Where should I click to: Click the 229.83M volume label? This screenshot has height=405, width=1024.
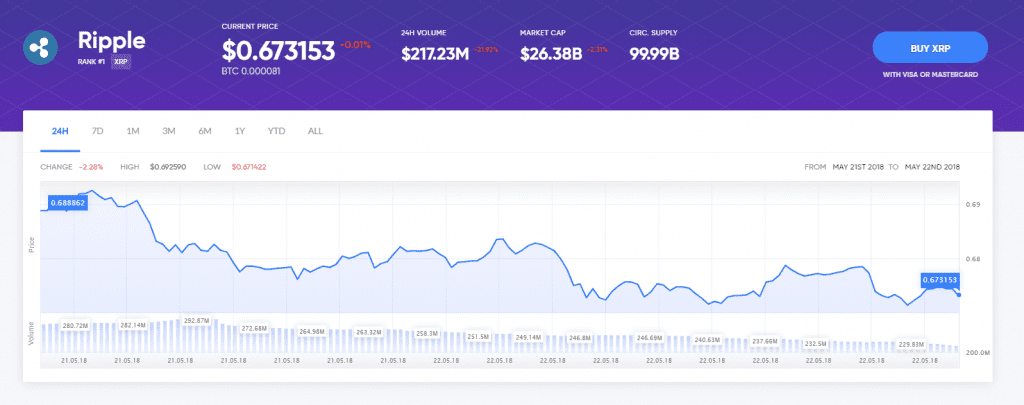click(x=911, y=344)
